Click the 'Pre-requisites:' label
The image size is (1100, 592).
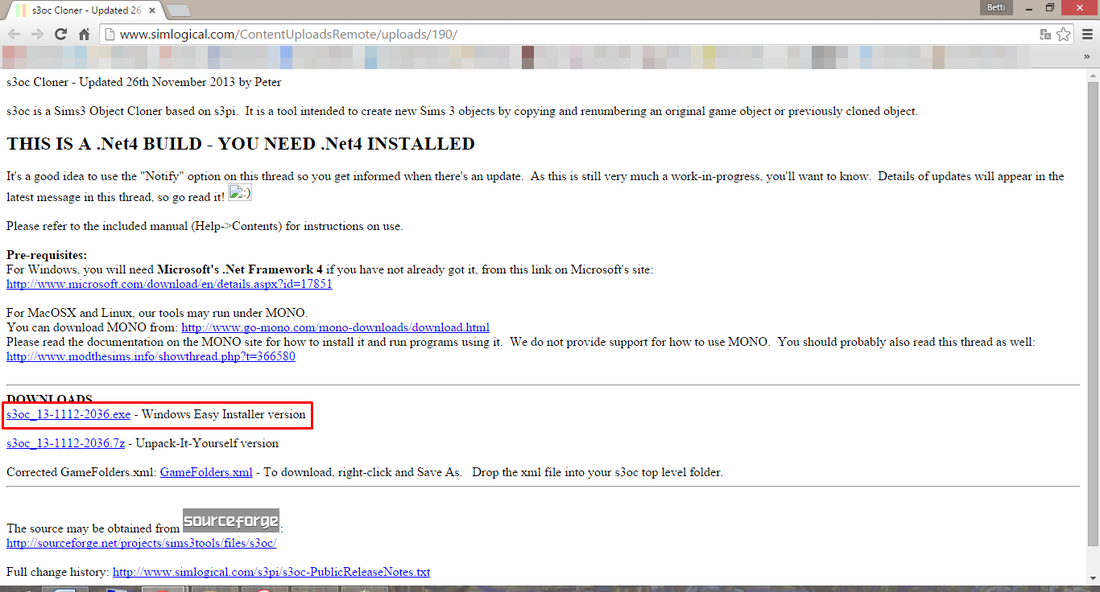pos(47,255)
